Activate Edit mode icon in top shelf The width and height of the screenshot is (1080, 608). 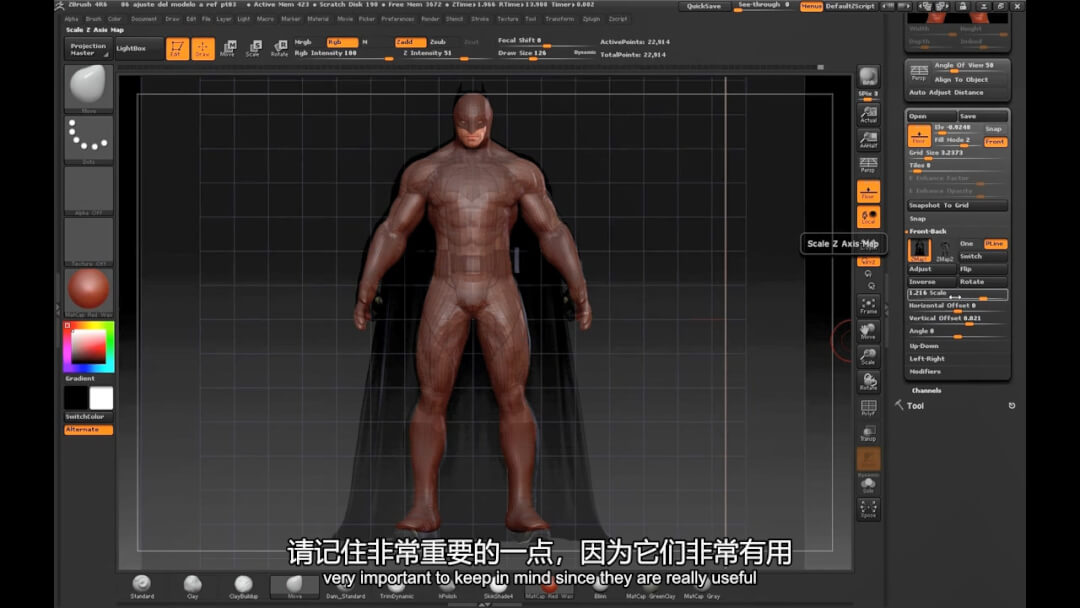click(177, 49)
